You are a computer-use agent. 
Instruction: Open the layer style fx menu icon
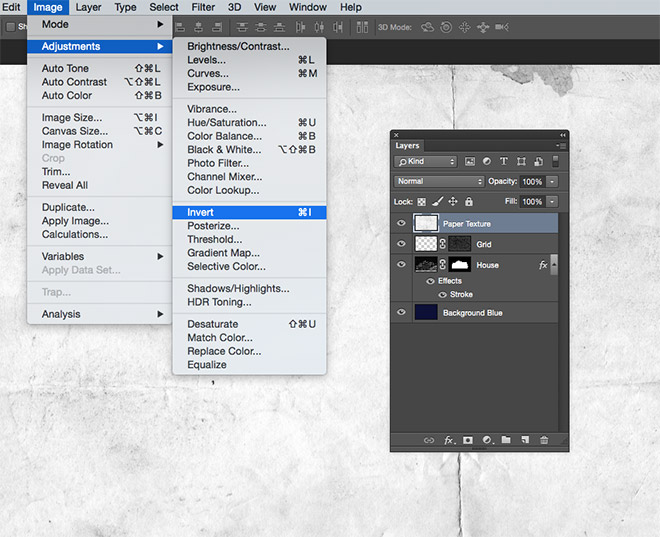[449, 440]
